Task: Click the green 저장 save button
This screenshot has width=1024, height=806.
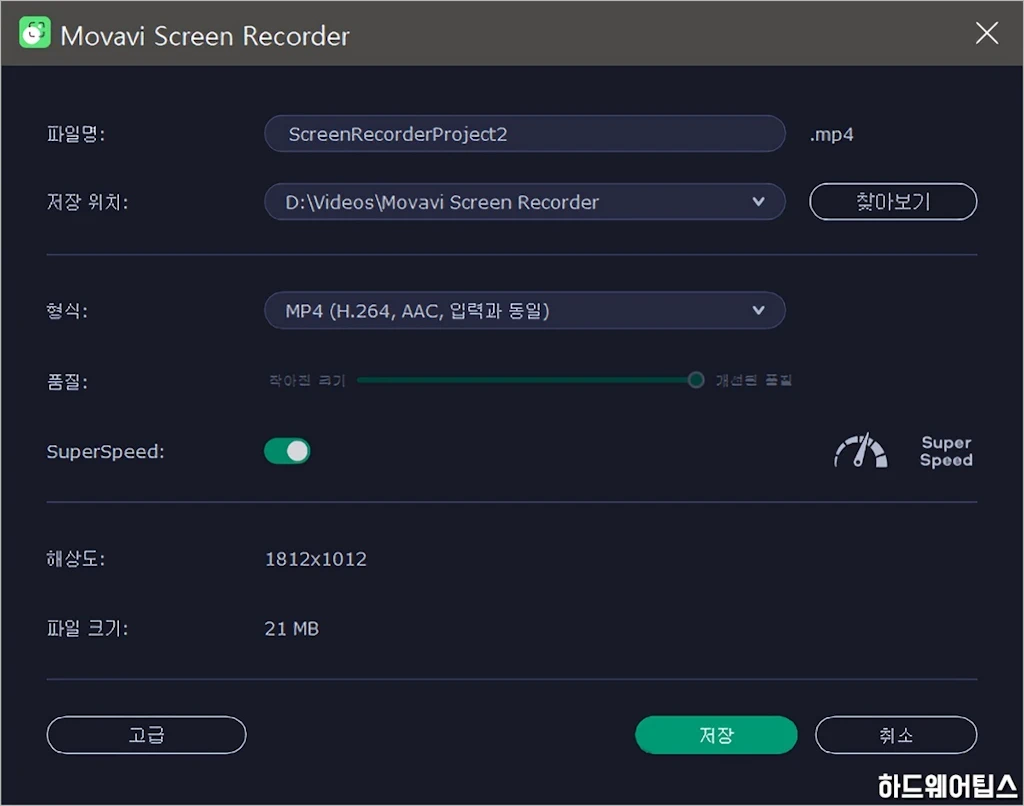Action: pyautogui.click(x=716, y=735)
